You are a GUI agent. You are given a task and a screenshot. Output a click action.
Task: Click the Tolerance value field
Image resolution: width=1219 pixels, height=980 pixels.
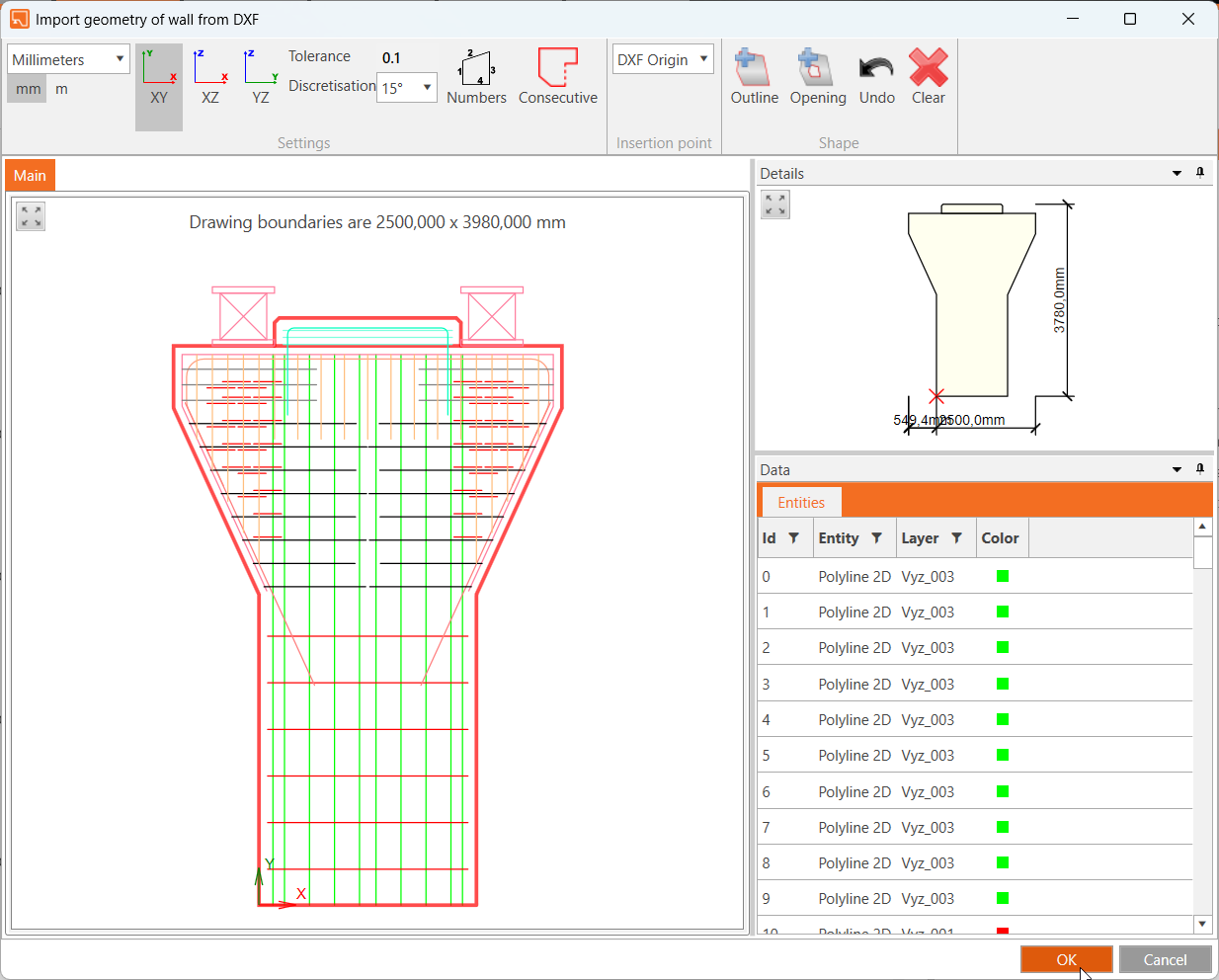392,57
